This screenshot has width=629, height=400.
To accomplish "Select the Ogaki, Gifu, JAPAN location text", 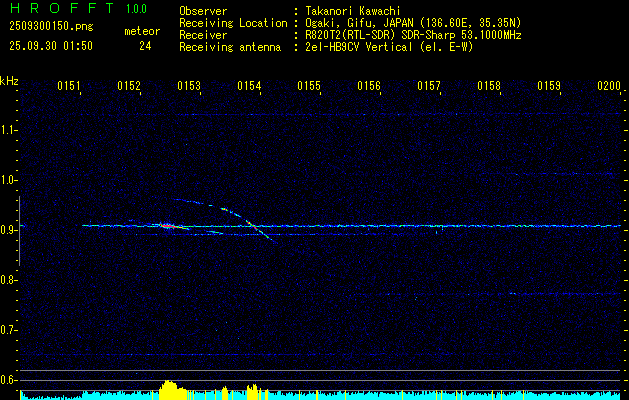I will tap(413, 23).
